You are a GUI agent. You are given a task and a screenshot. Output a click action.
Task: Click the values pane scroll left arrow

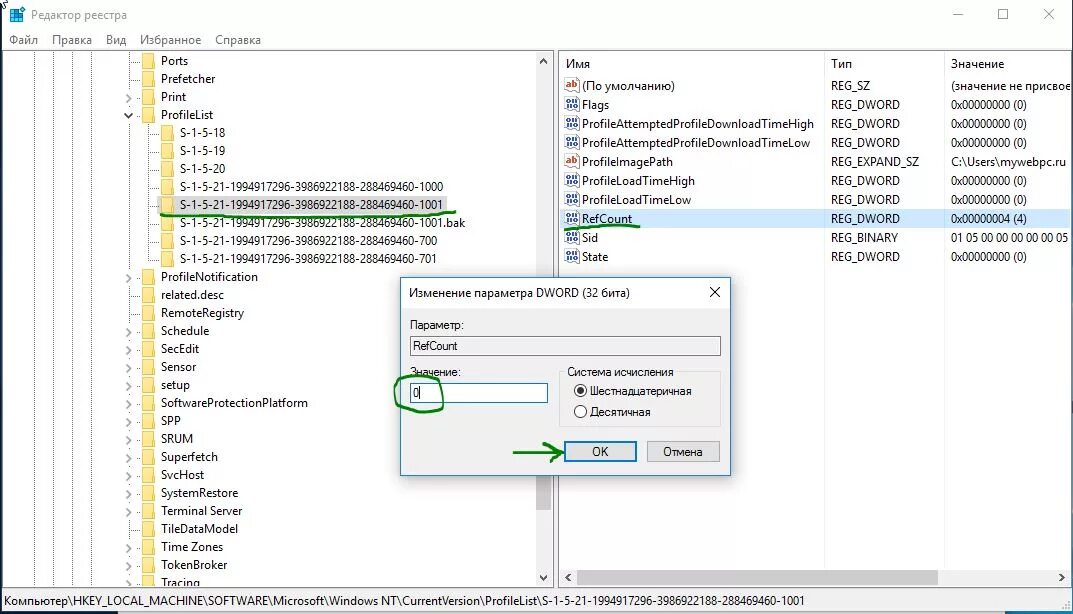(568, 578)
